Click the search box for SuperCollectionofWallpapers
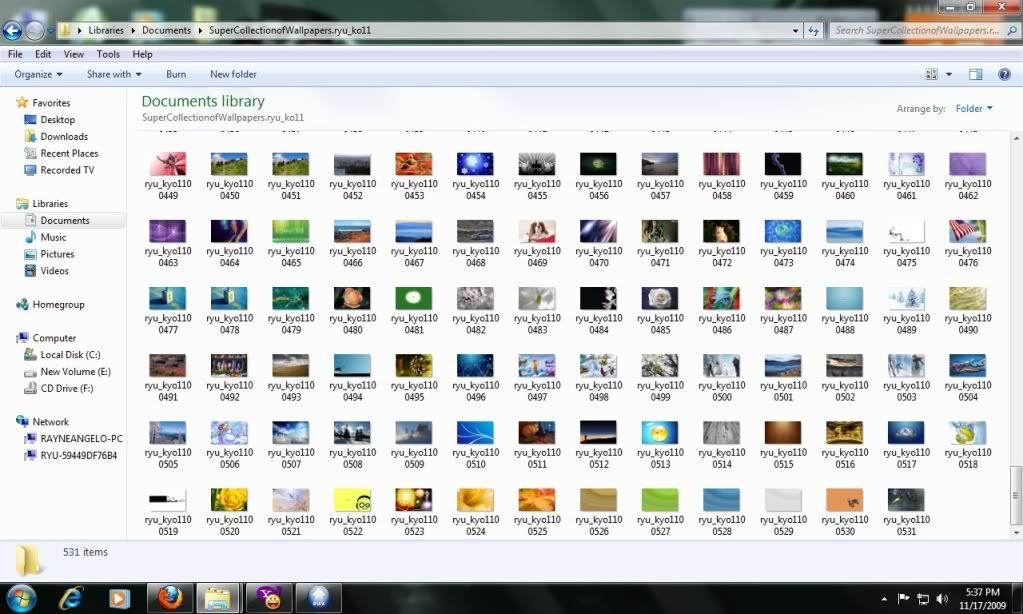Viewport: 1023px width, 614px height. [916, 30]
